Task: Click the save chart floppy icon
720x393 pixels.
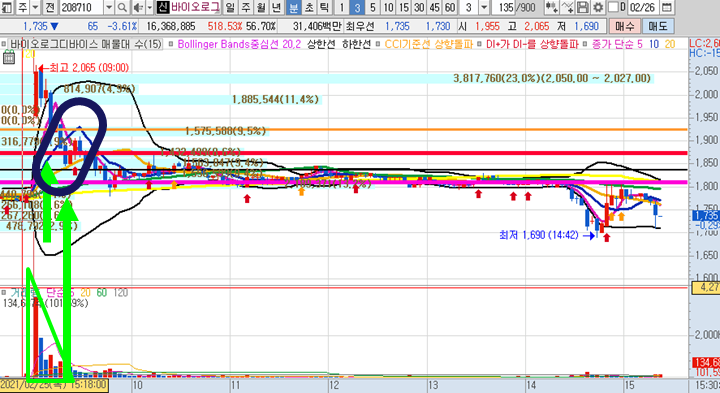Action: pyautogui.click(x=582, y=7)
